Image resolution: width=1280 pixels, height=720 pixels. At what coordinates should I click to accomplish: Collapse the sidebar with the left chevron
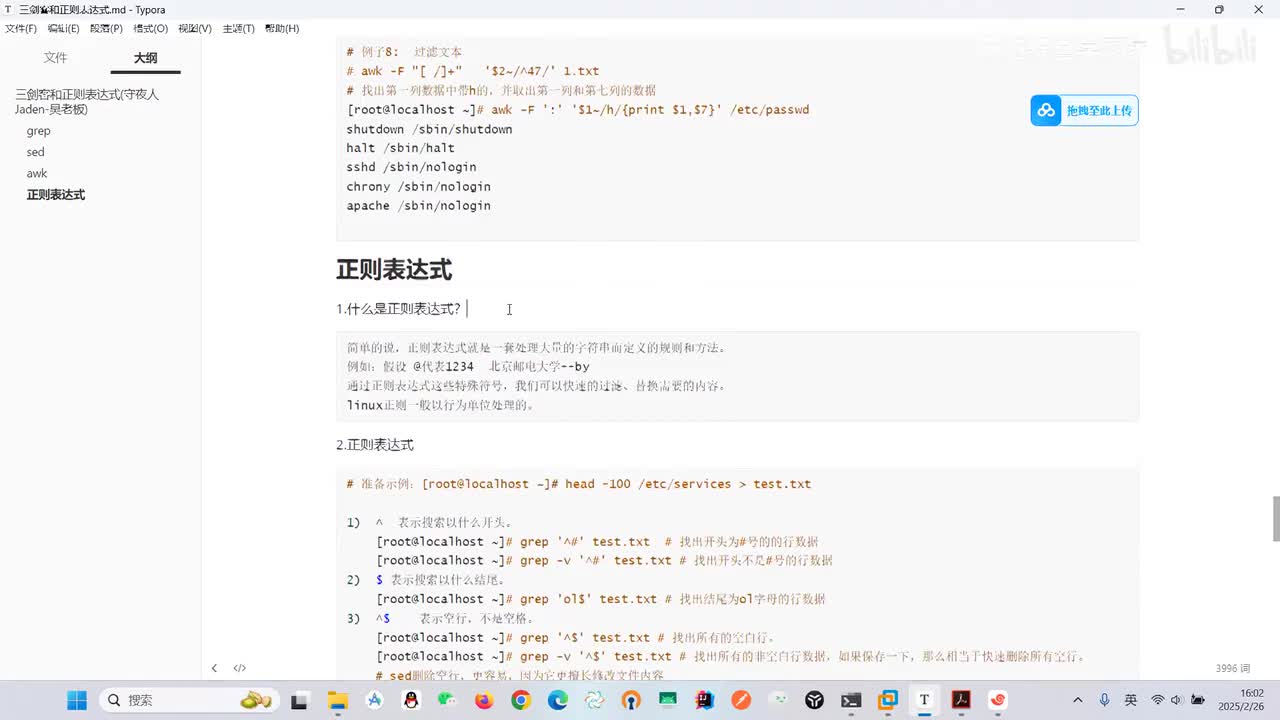(x=214, y=668)
